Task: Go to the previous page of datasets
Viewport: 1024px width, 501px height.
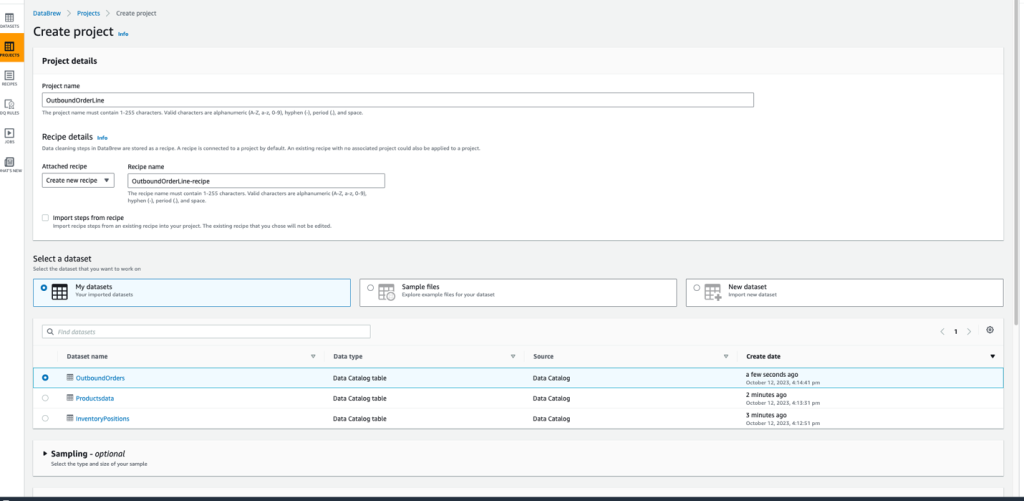Action: coord(942,332)
